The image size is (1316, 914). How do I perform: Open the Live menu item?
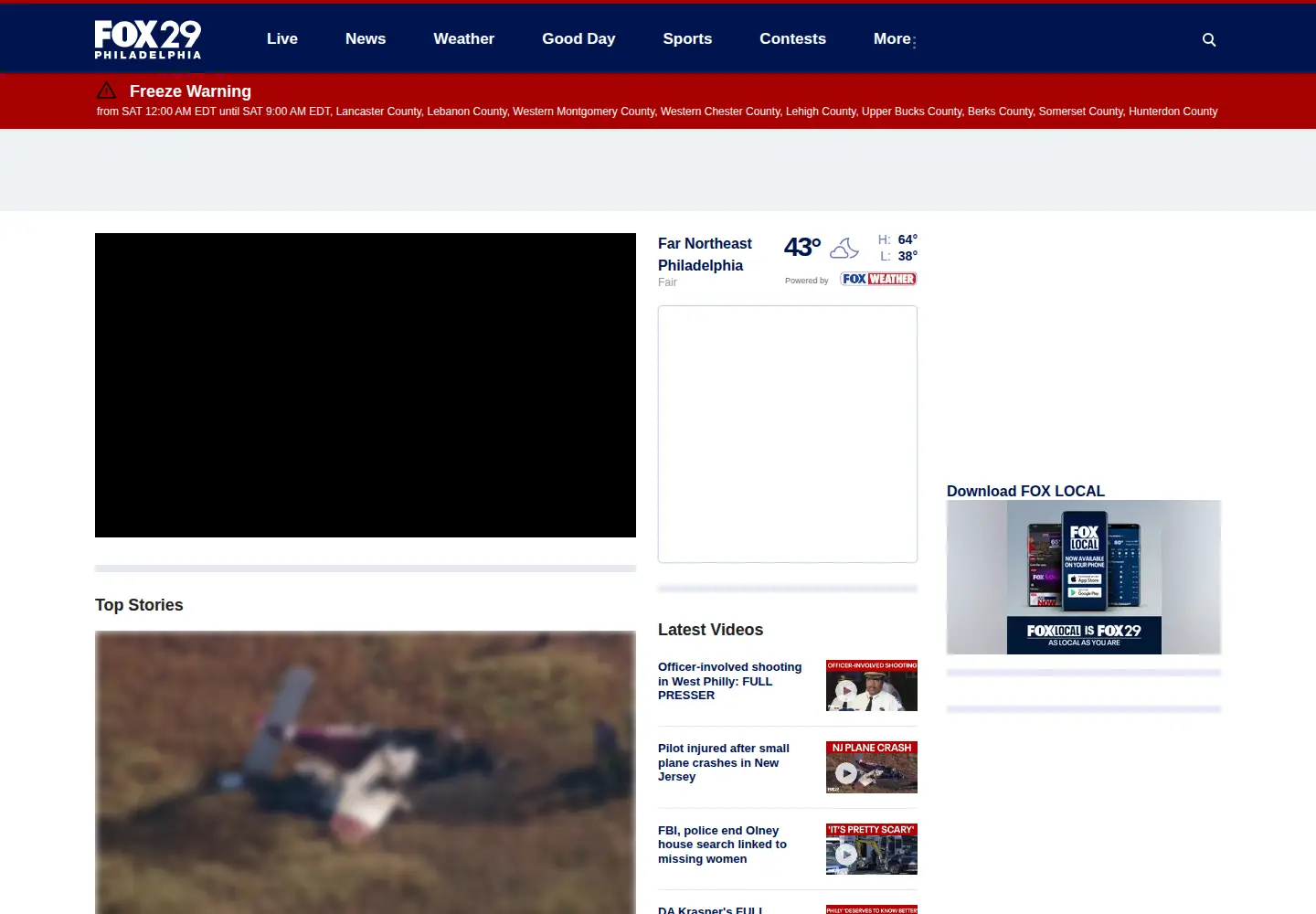point(282,38)
